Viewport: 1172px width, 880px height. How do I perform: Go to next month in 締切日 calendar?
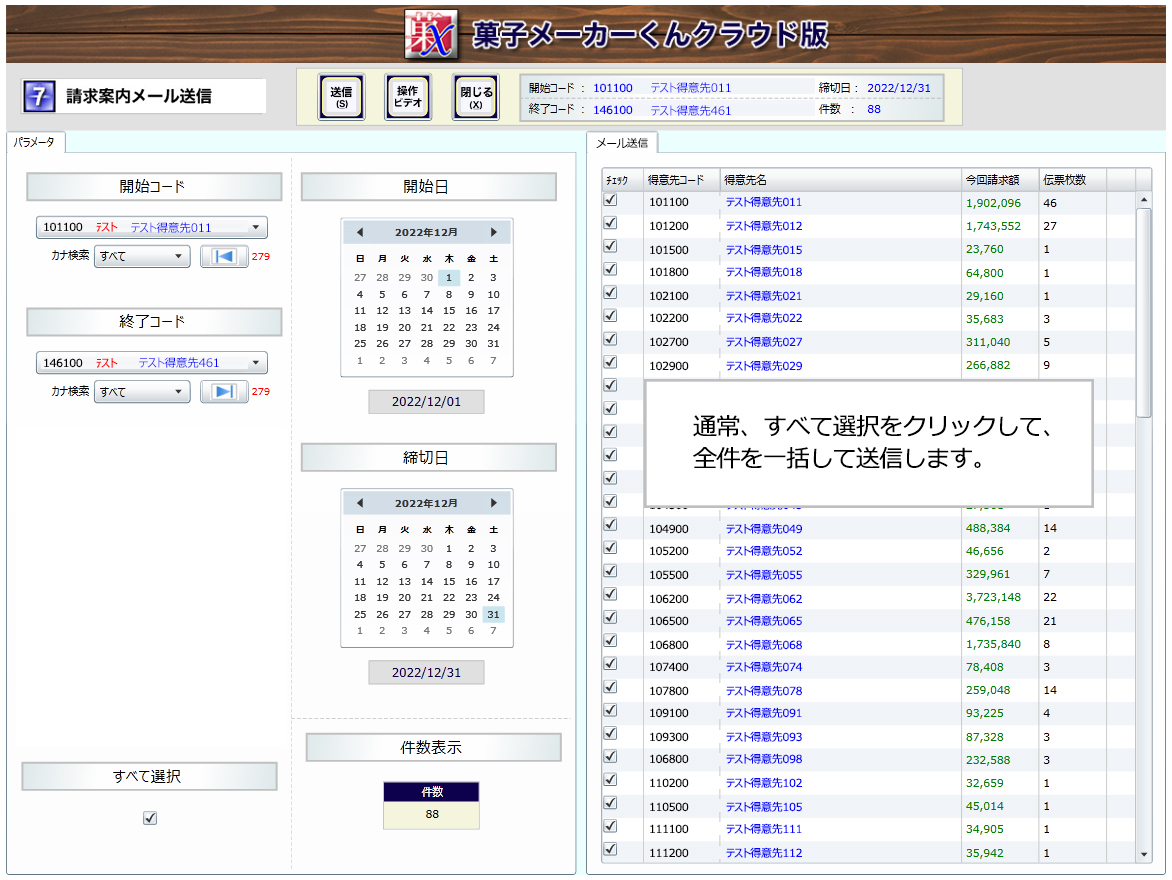[x=493, y=503]
